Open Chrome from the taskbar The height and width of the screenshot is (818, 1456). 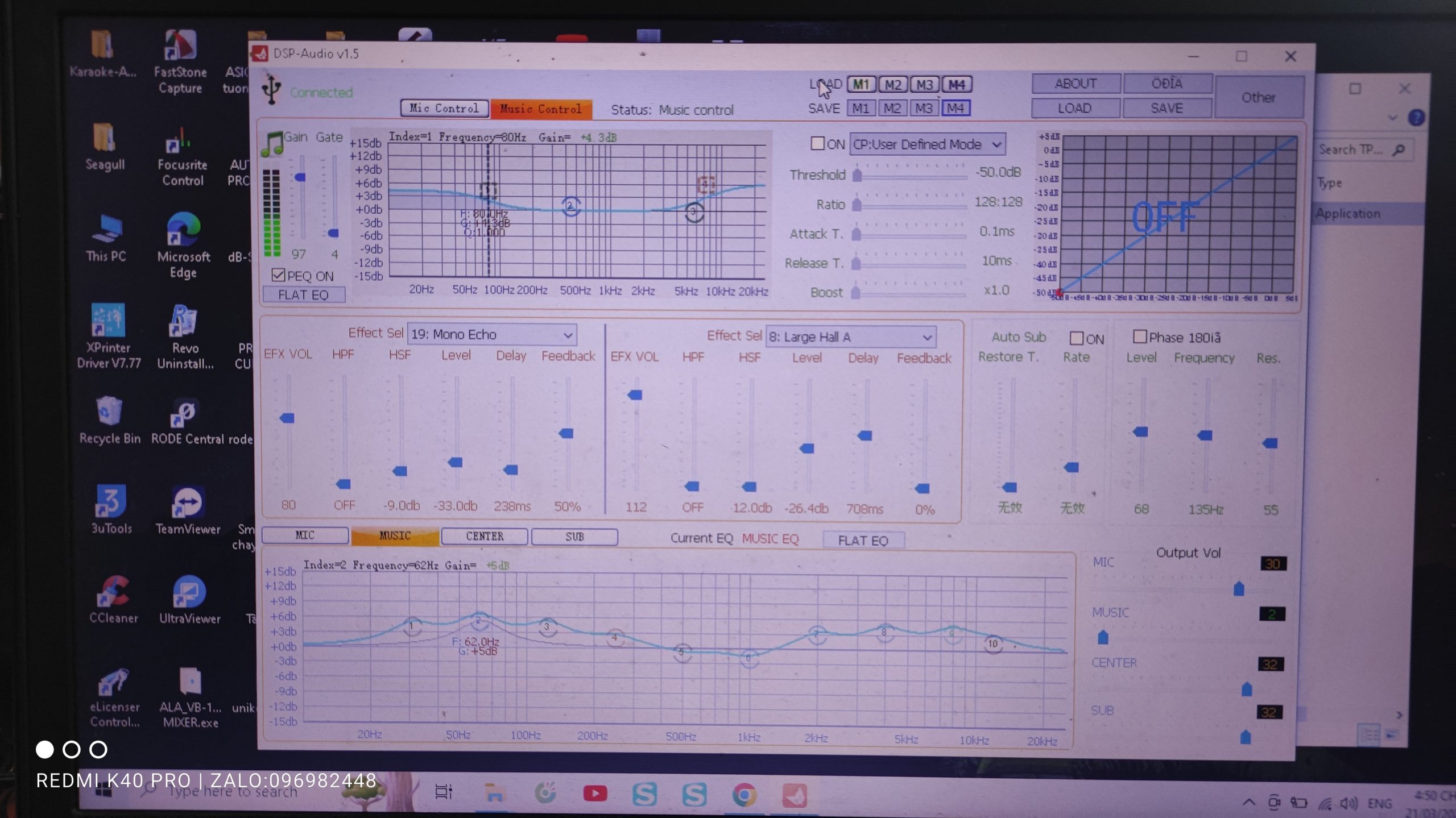click(x=744, y=795)
